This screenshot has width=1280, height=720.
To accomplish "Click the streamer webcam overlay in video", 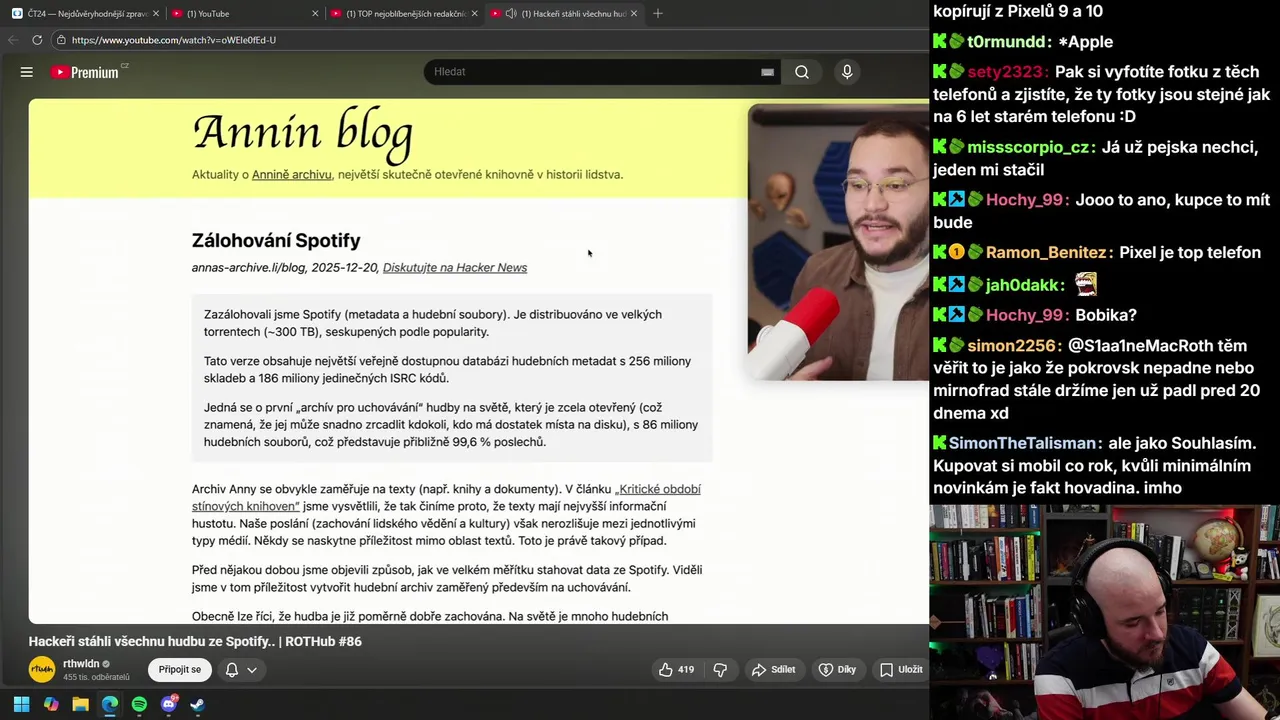I will [x=838, y=242].
